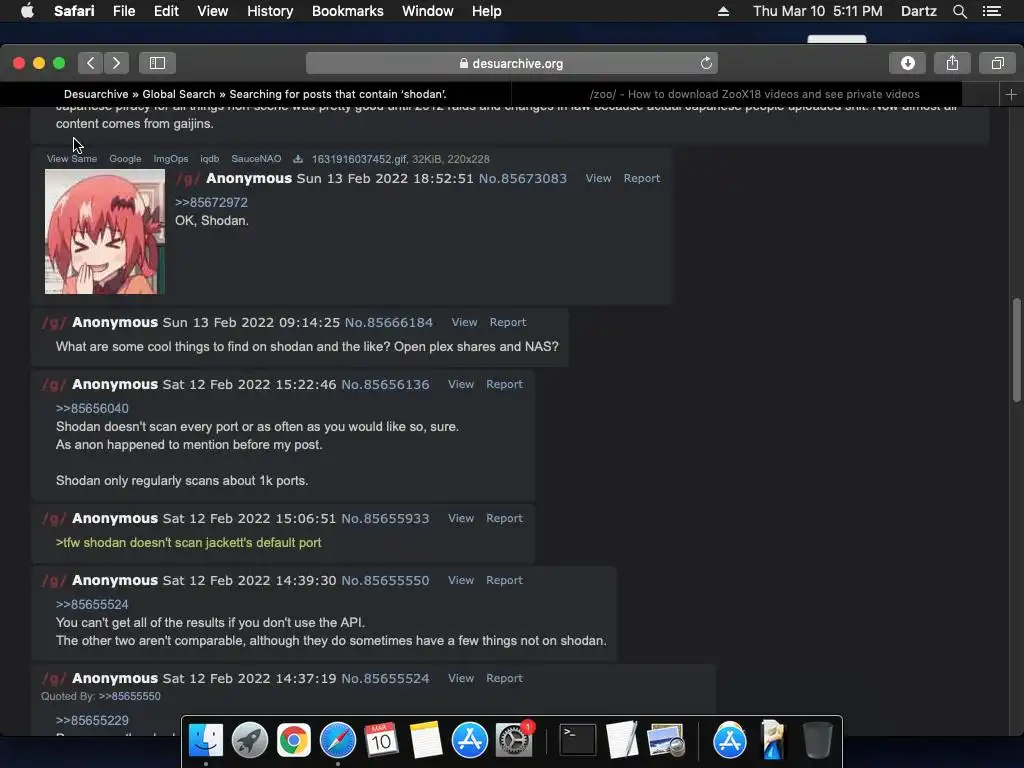The image size is (1024, 768).
Task: View post No.85666184
Action: point(464,322)
